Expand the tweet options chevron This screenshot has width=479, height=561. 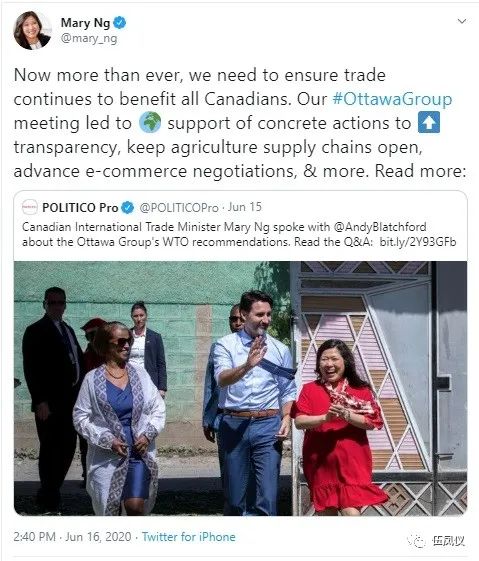462,21
